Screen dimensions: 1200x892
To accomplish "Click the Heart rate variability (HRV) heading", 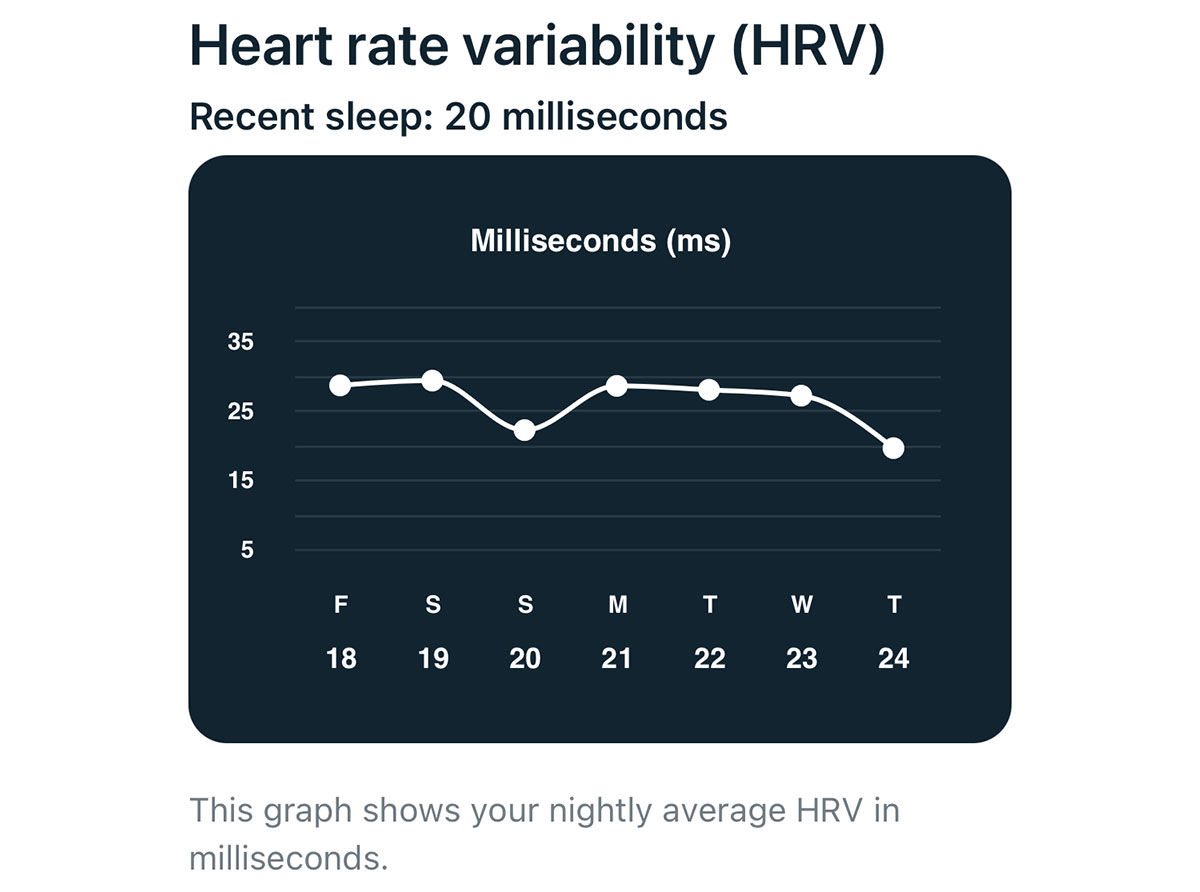I will click(x=537, y=45).
